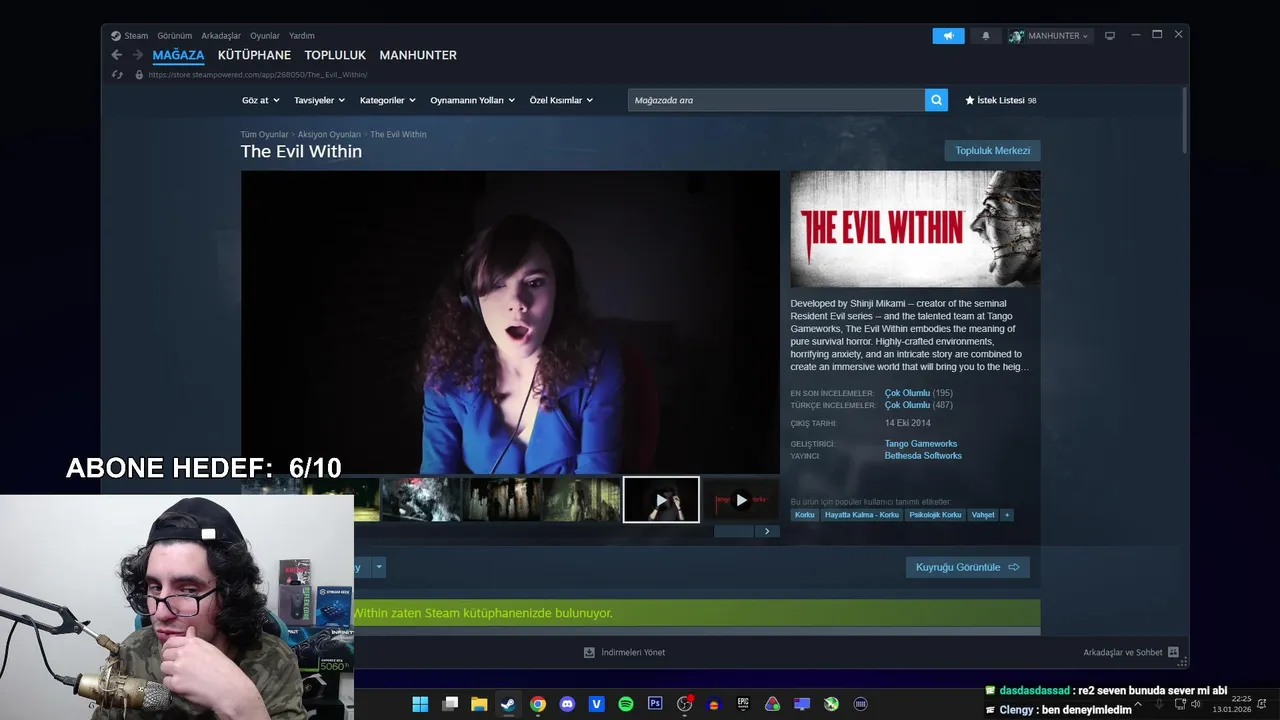The width and height of the screenshot is (1280, 720).
Task: Expand the Özel Kısımlar dropdown
Action: coord(561,100)
